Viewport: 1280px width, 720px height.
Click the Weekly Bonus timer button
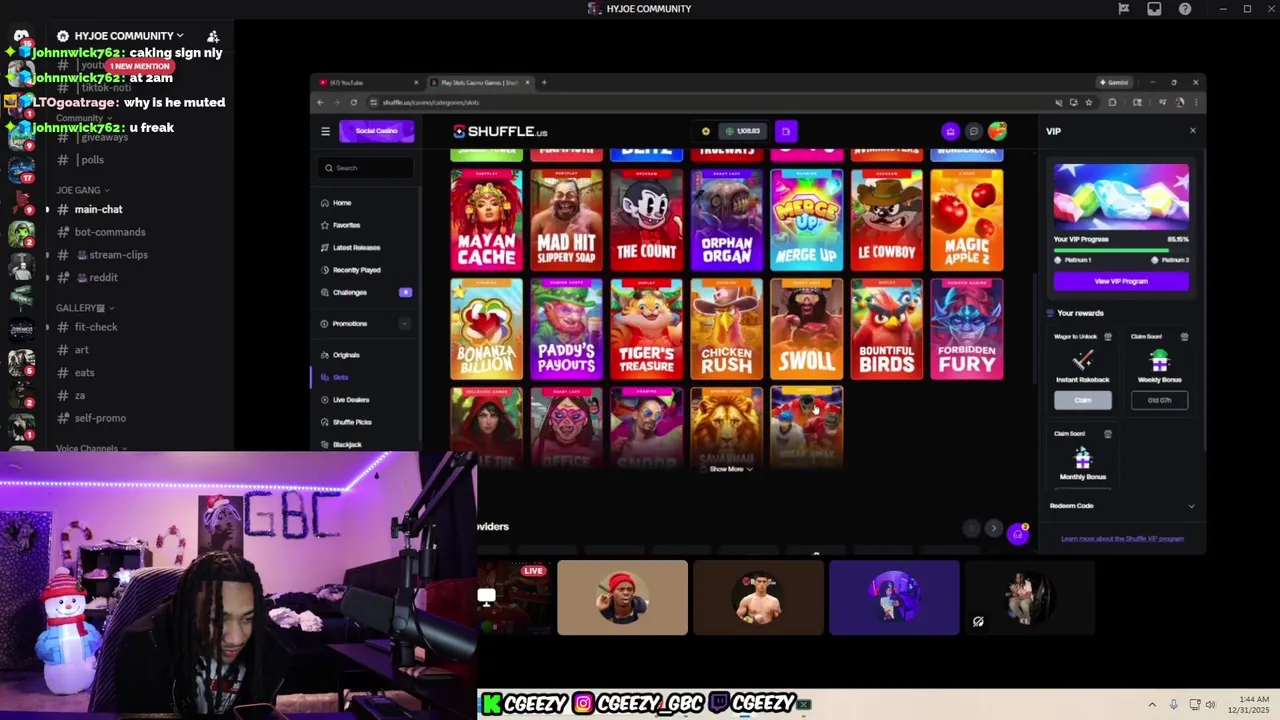click(1159, 400)
